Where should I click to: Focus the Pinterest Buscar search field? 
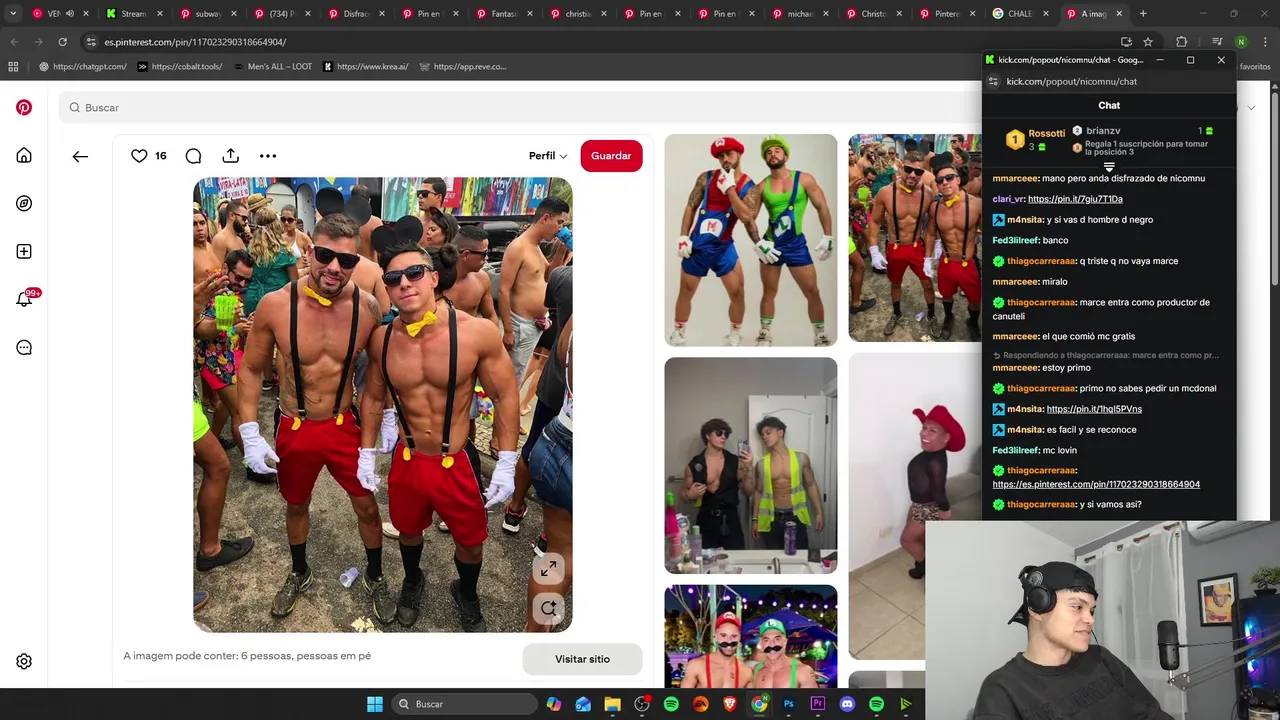[x=520, y=107]
